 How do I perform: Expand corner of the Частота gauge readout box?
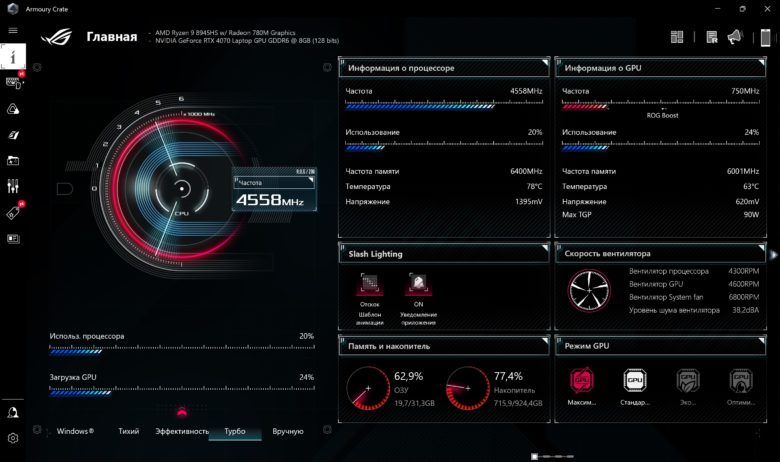pos(311,180)
